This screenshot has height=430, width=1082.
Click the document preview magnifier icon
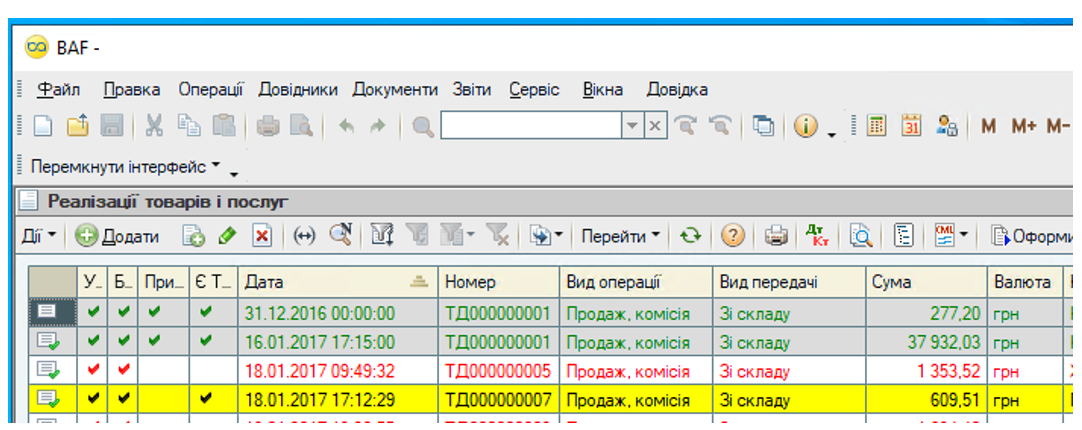[x=861, y=236]
